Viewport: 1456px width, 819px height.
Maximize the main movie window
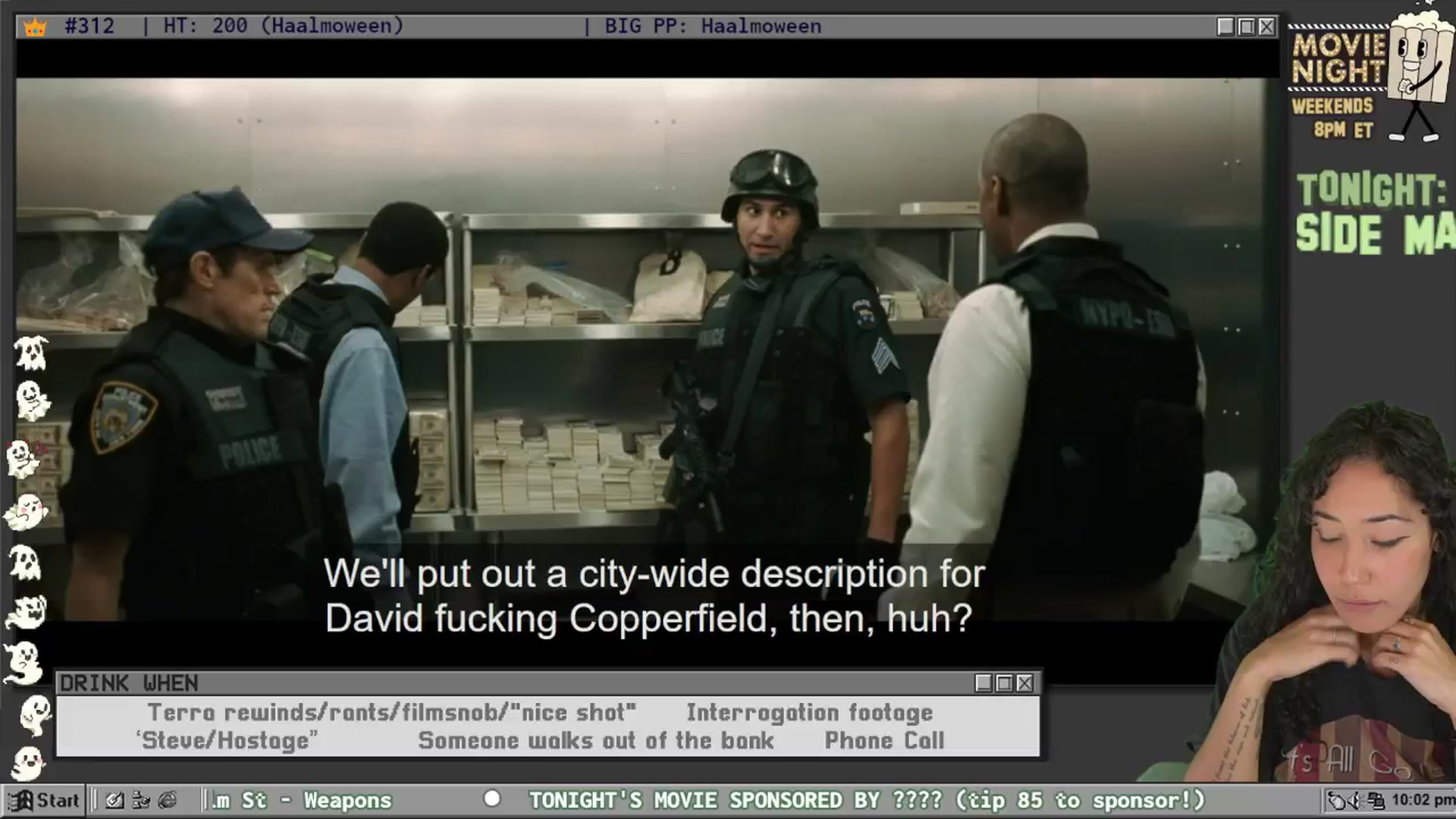1246,27
